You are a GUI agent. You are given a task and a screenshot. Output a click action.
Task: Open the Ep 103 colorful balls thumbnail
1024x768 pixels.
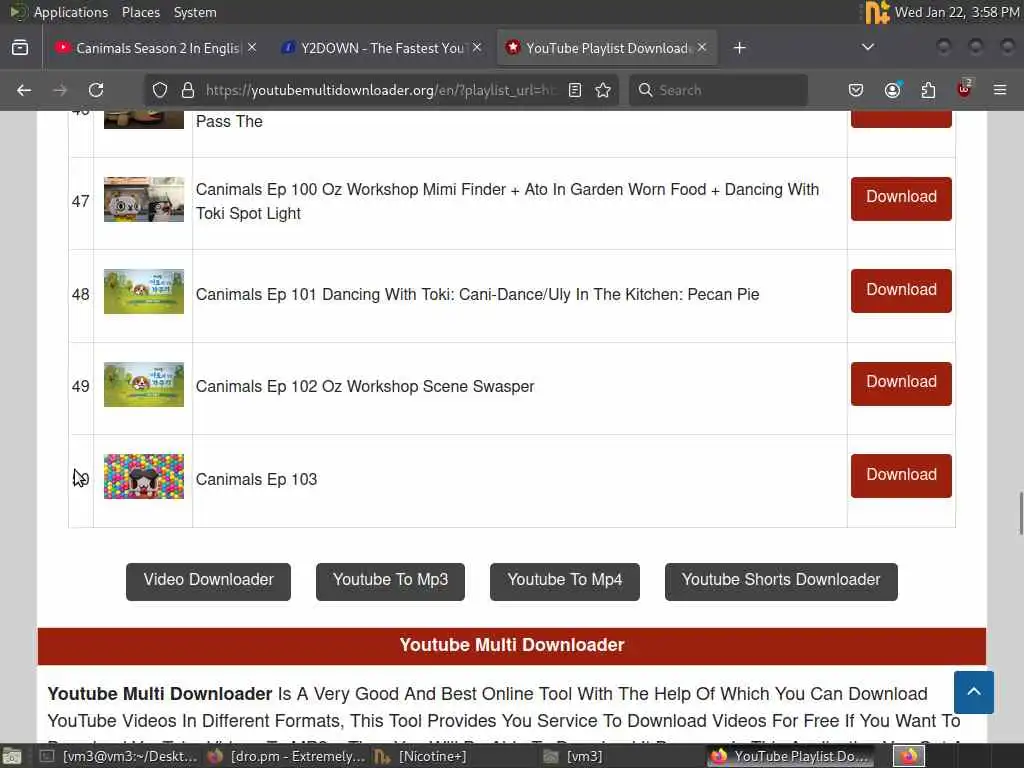(x=144, y=476)
